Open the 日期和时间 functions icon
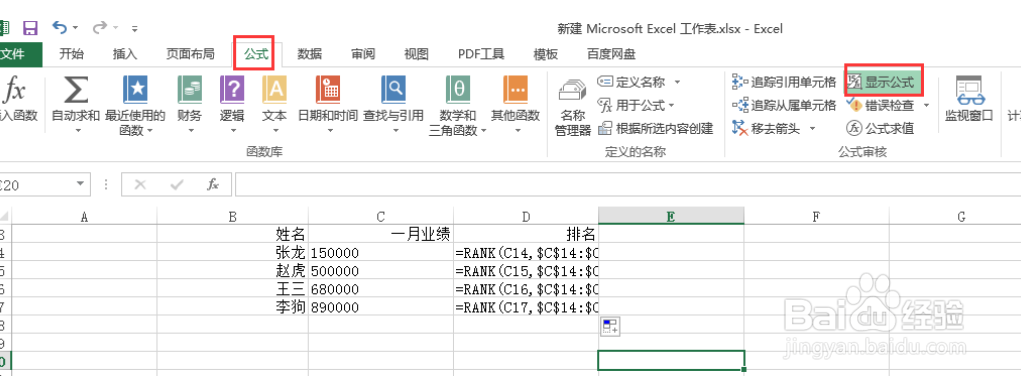This screenshot has width=1021, height=382. tap(328, 90)
